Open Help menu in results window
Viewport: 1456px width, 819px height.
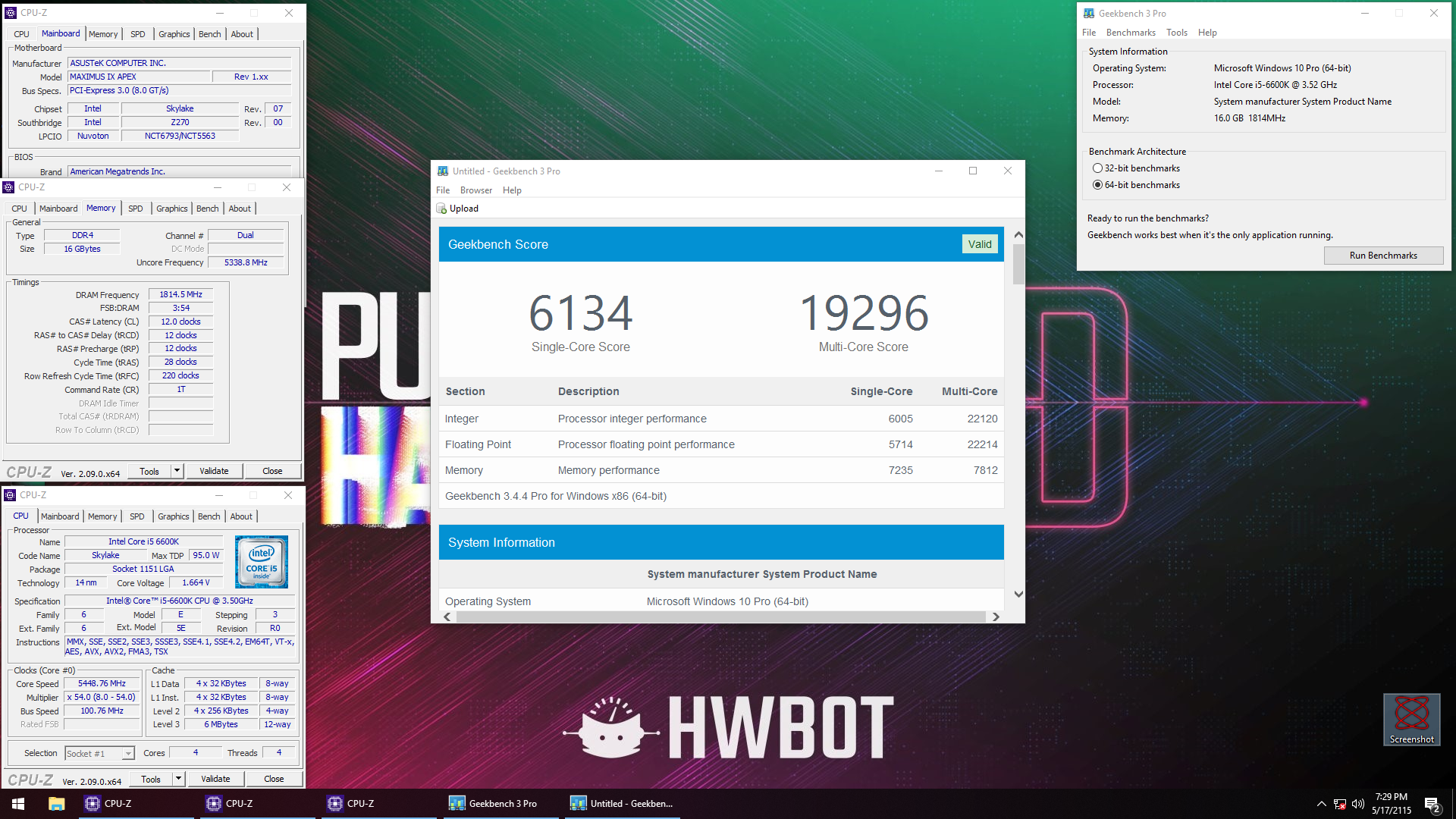(x=512, y=190)
